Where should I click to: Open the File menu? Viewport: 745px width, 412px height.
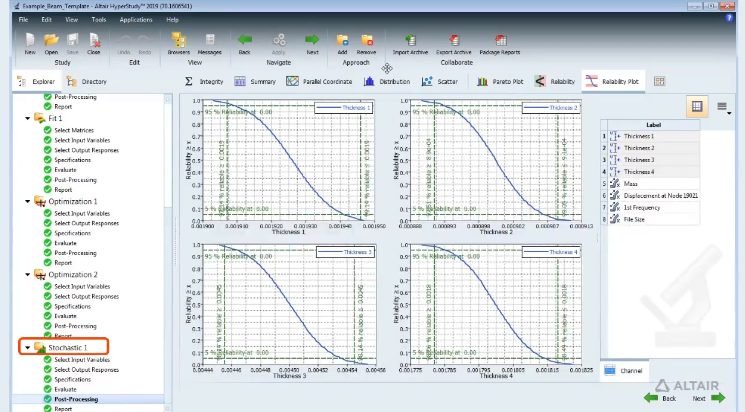click(x=23, y=19)
